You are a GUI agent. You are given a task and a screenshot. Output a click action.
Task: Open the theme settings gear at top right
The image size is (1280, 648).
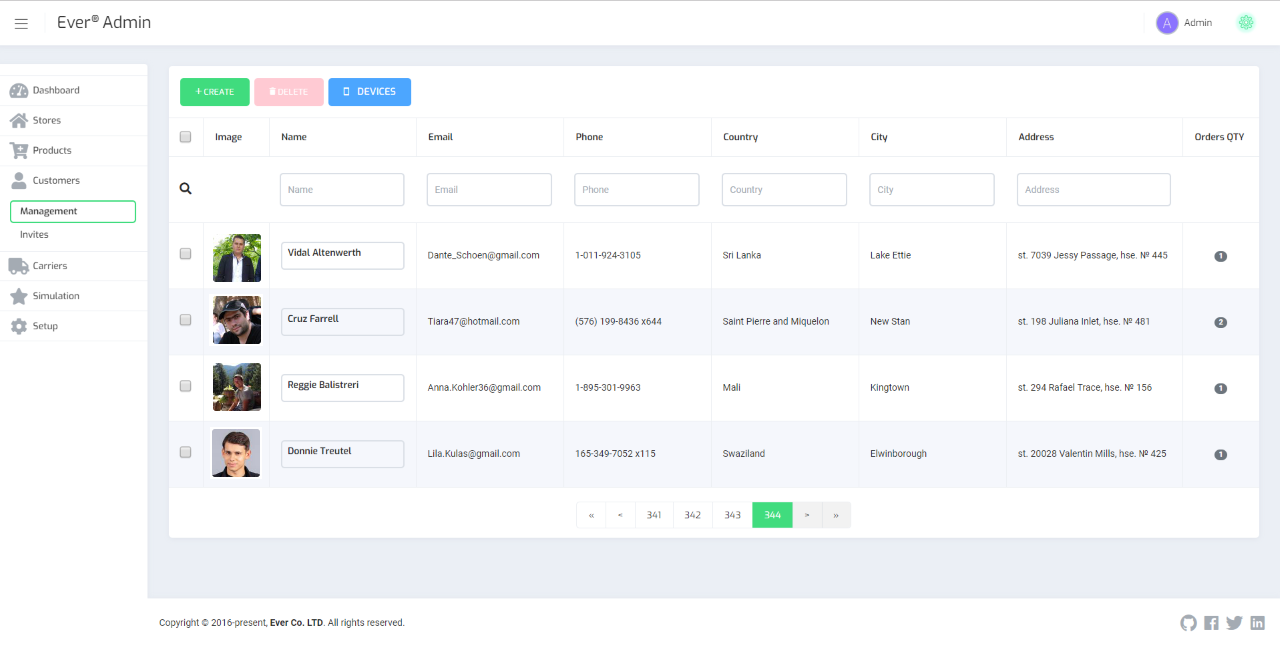coord(1245,21)
